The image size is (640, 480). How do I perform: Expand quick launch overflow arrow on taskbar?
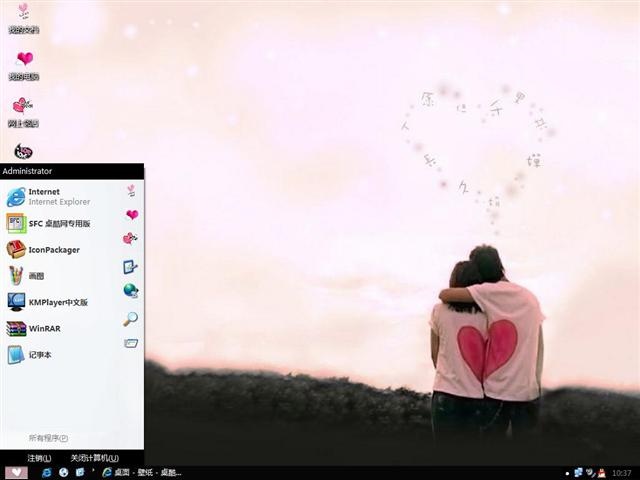point(93,470)
